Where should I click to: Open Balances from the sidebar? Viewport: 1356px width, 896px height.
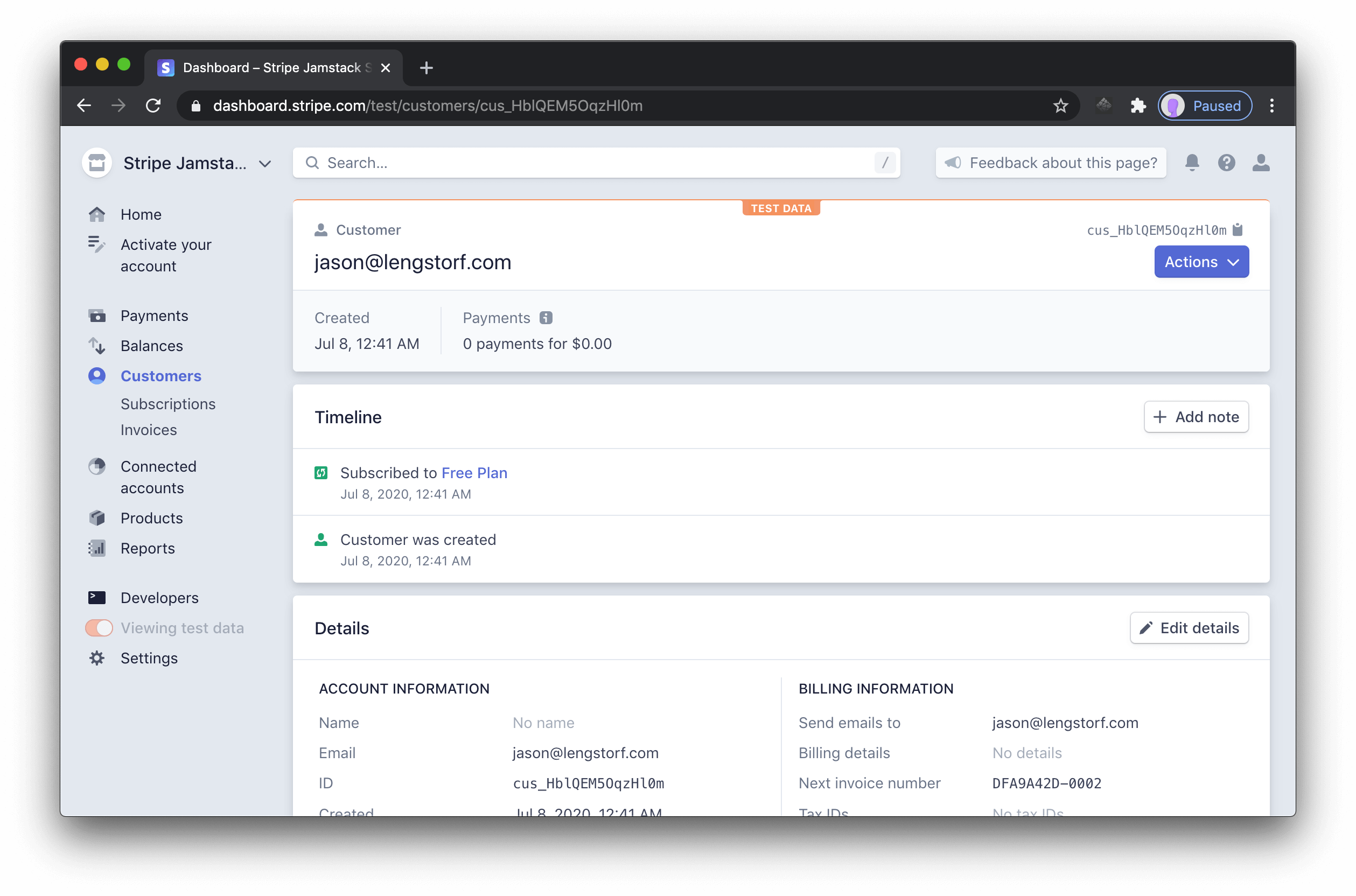151,346
